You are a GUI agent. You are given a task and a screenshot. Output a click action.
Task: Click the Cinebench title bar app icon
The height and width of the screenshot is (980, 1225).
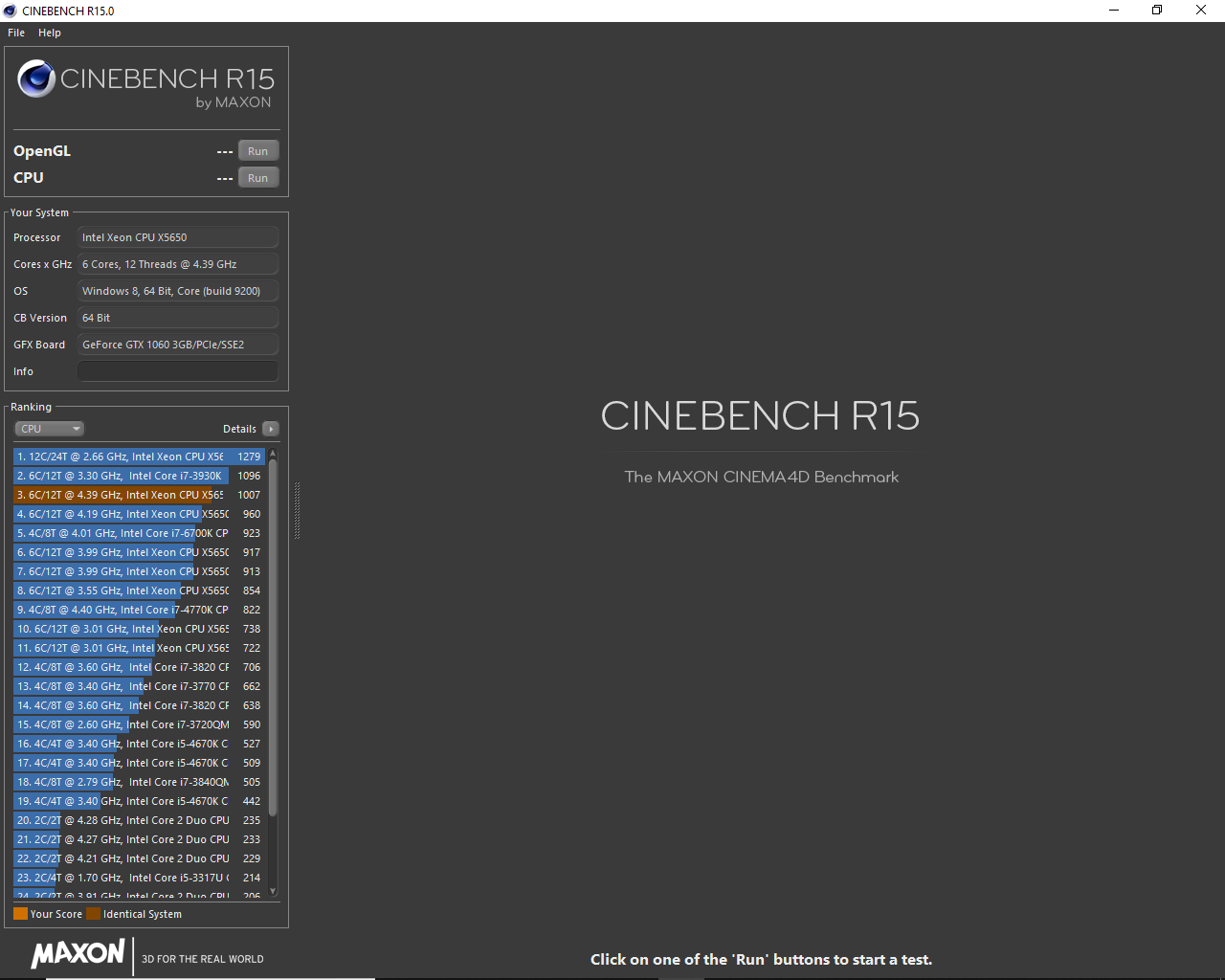click(x=11, y=11)
